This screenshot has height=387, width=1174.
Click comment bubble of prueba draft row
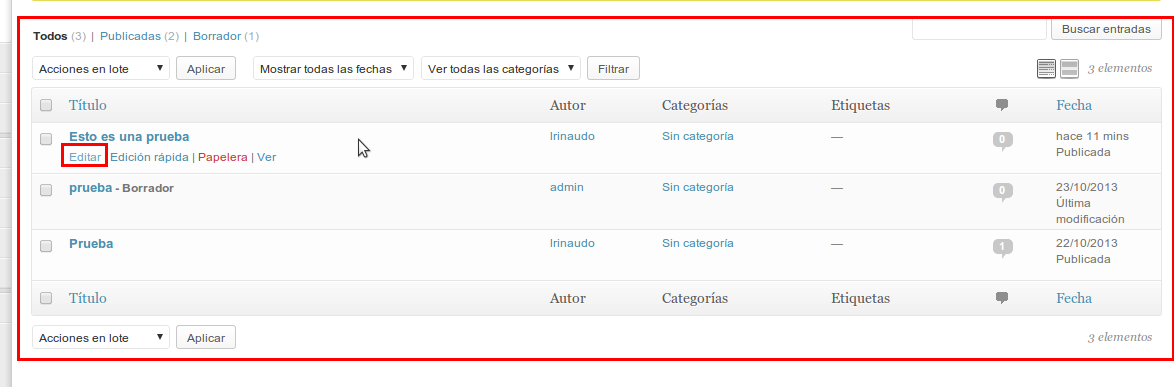1003,192
